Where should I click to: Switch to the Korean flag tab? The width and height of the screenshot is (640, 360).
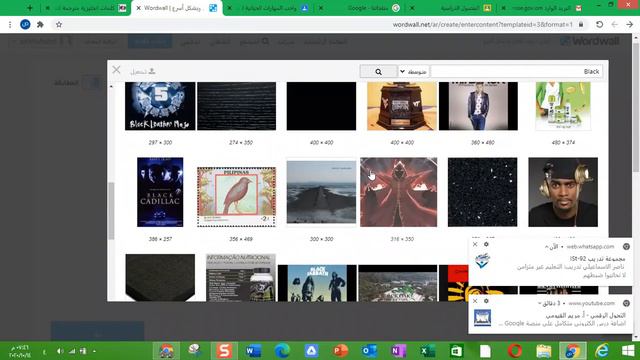coord(86,8)
